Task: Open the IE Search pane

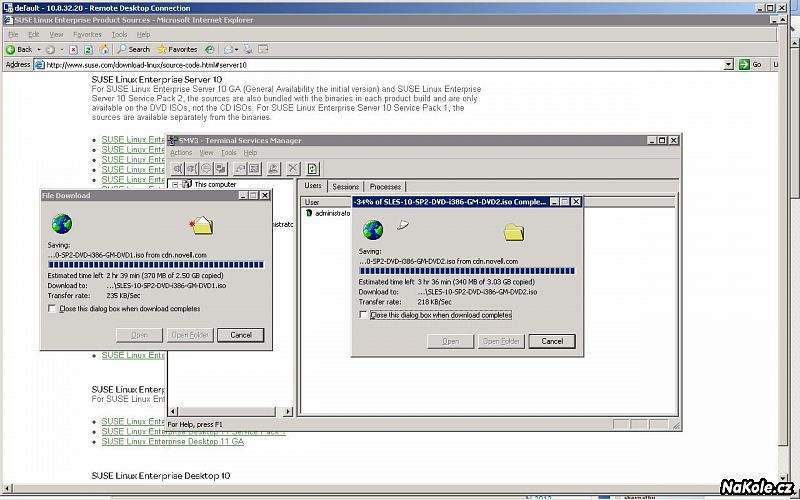Action: coord(134,49)
